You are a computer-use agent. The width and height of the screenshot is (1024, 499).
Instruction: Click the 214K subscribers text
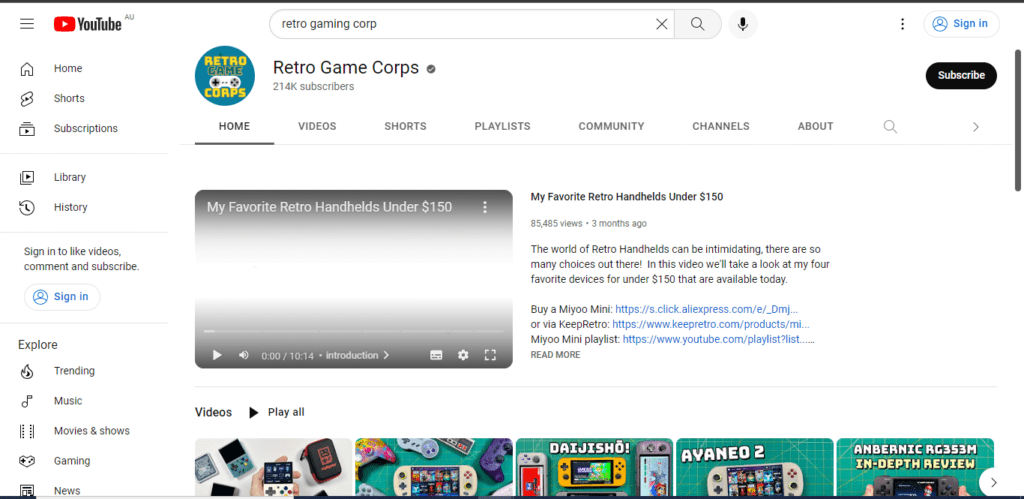(x=313, y=86)
